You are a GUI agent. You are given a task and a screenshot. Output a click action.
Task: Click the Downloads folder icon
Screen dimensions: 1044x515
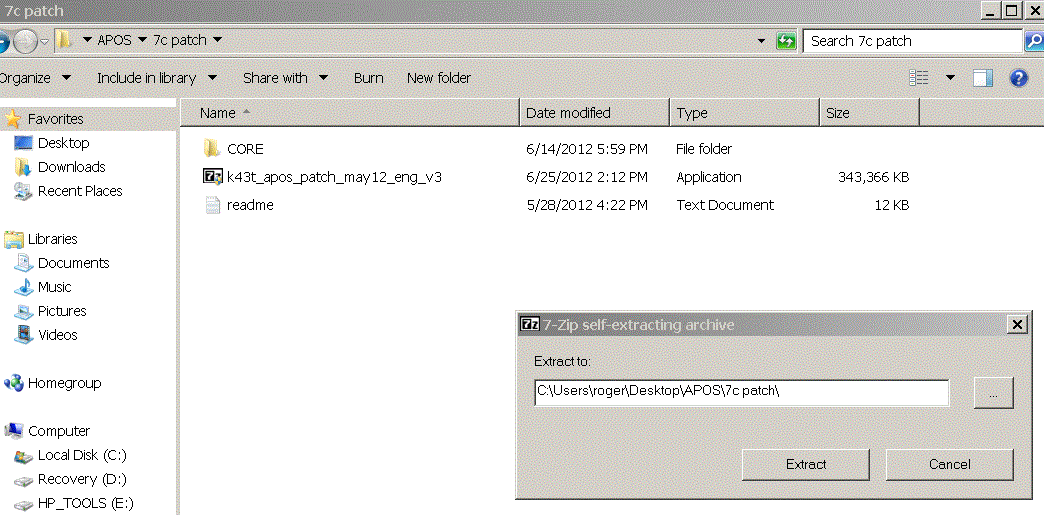pyautogui.click(x=23, y=167)
